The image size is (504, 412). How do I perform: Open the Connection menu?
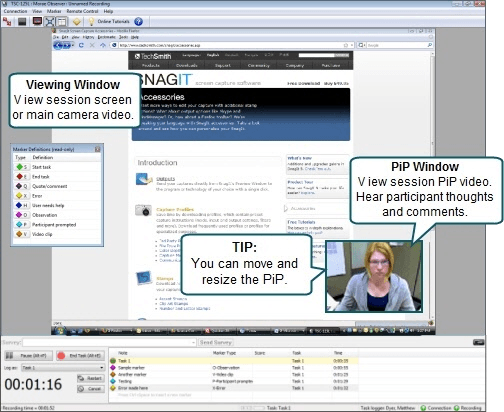15,11
